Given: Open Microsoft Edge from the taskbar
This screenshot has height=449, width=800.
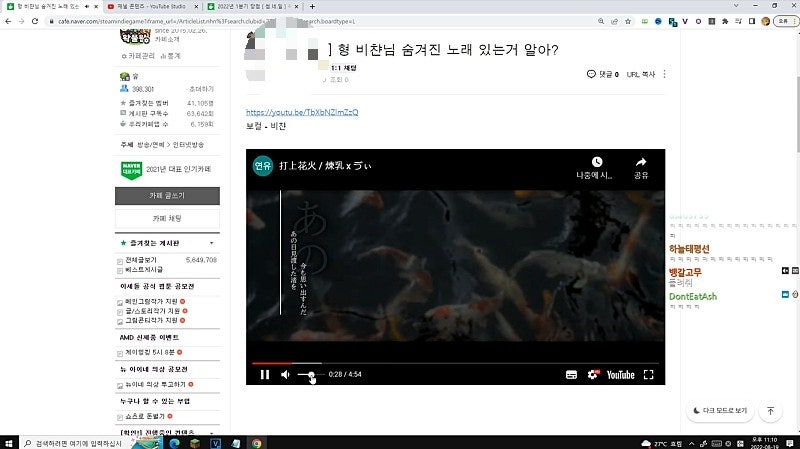Looking at the screenshot, I should pyautogui.click(x=174, y=443).
